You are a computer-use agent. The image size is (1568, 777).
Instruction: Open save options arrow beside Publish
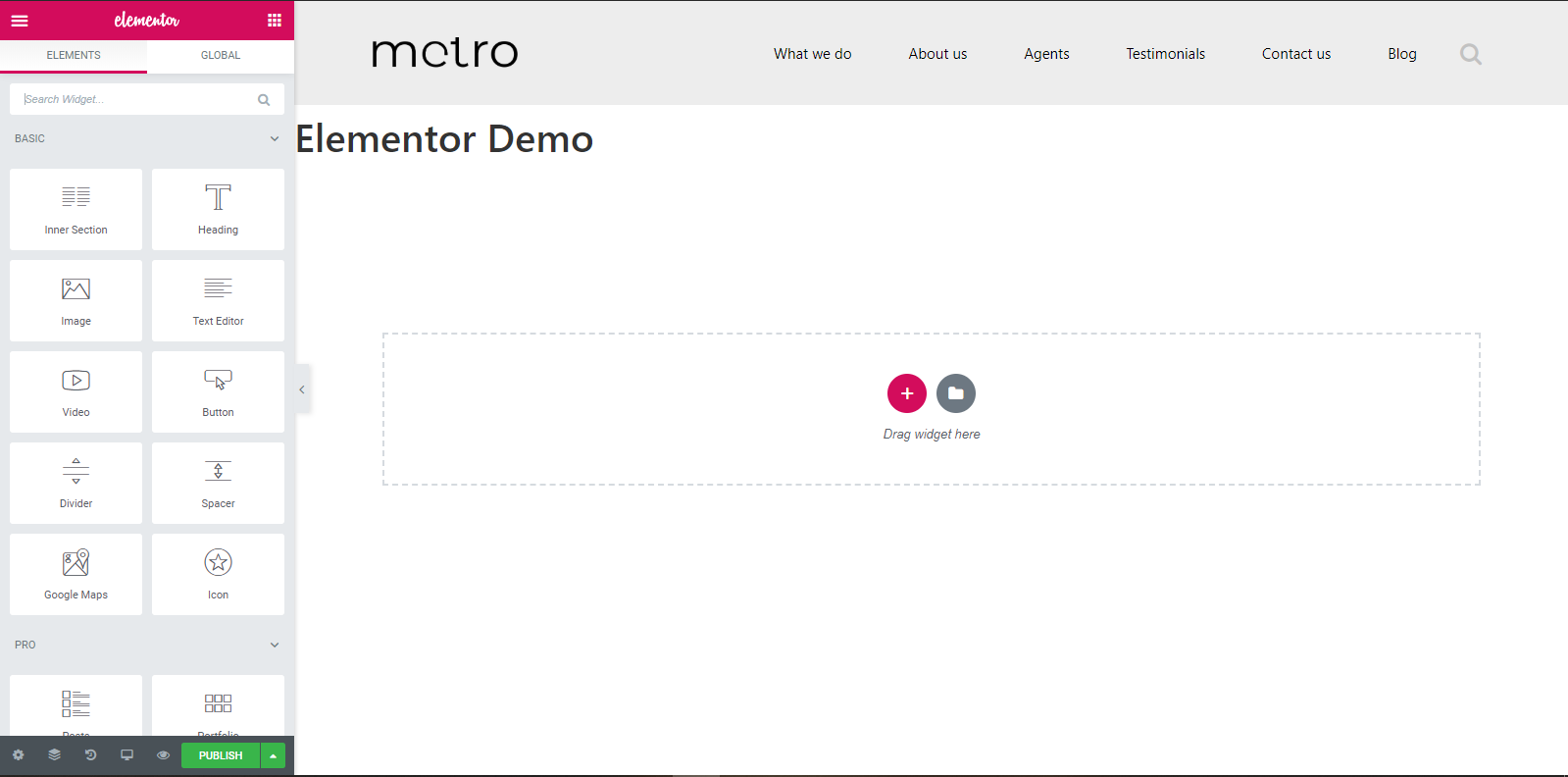click(273, 755)
